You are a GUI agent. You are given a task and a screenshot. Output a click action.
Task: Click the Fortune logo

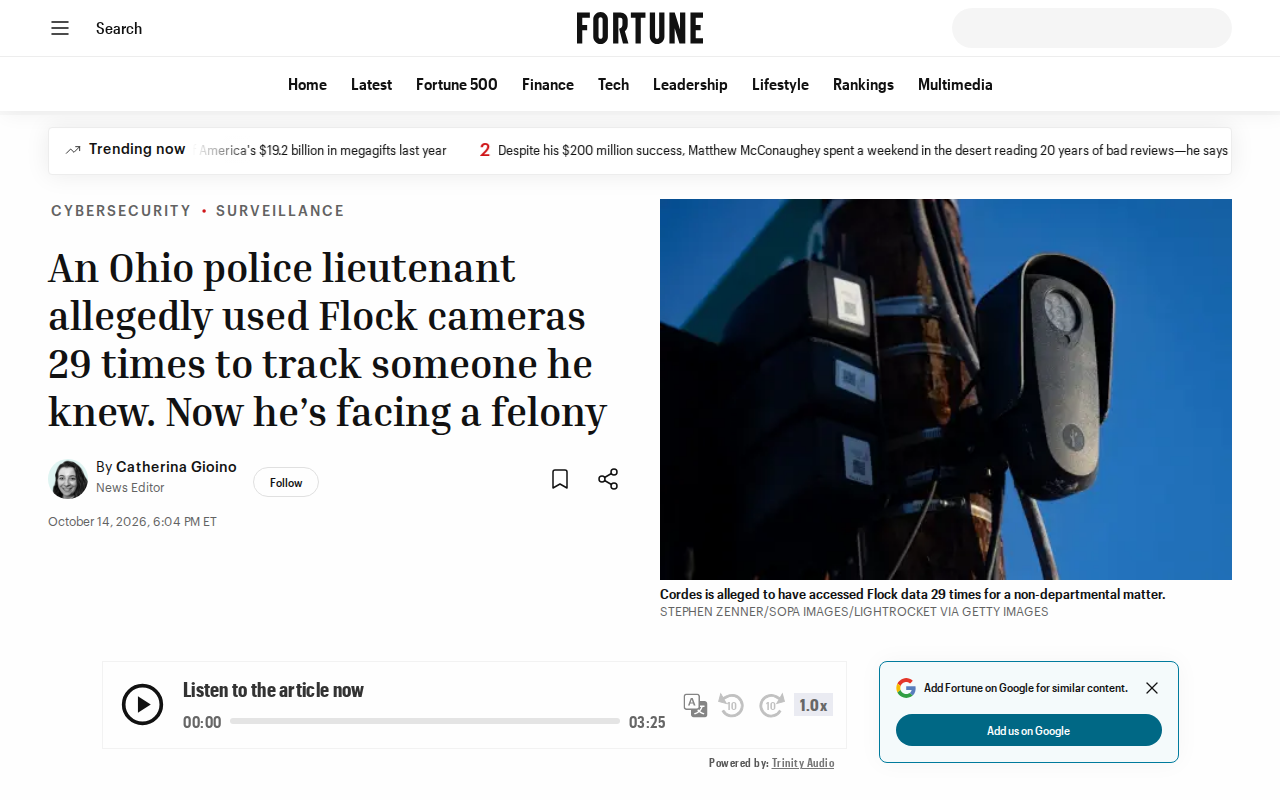pos(640,28)
